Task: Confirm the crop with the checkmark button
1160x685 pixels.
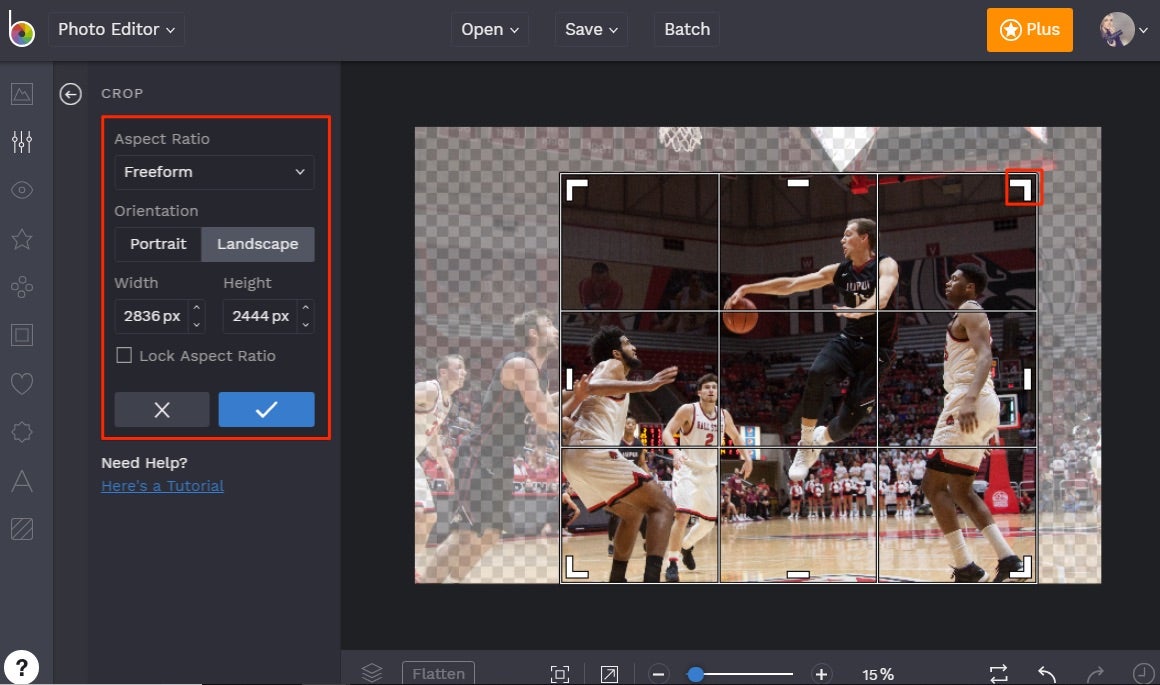Action: [x=266, y=409]
